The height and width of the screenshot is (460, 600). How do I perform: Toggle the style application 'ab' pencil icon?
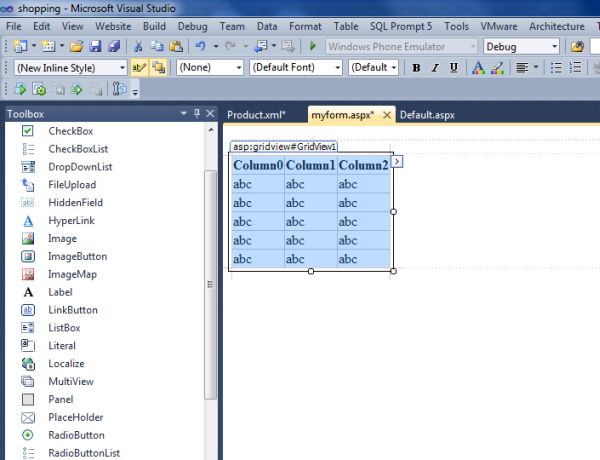pyautogui.click(x=139, y=68)
